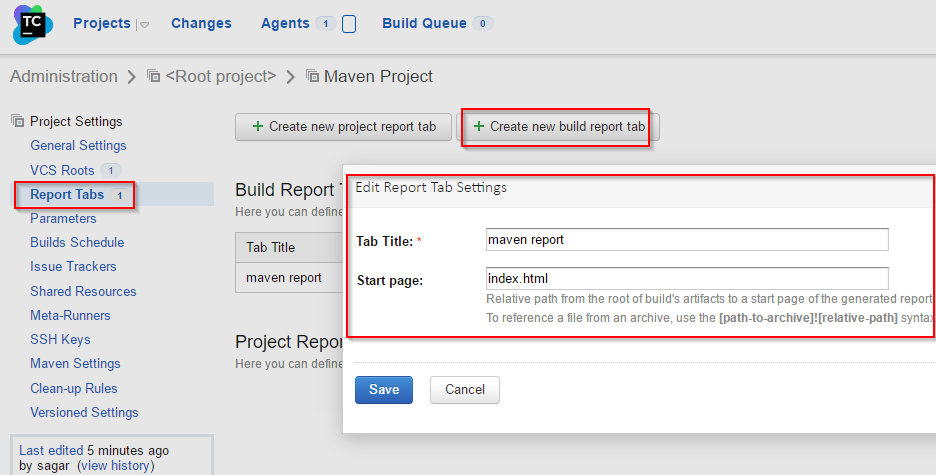936x475 pixels.
Task: Select Report Tabs in sidebar
Action: pos(67,194)
